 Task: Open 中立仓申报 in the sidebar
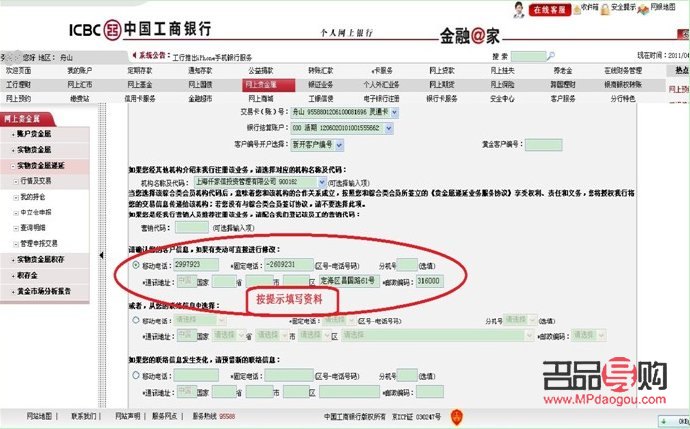[x=35, y=212]
